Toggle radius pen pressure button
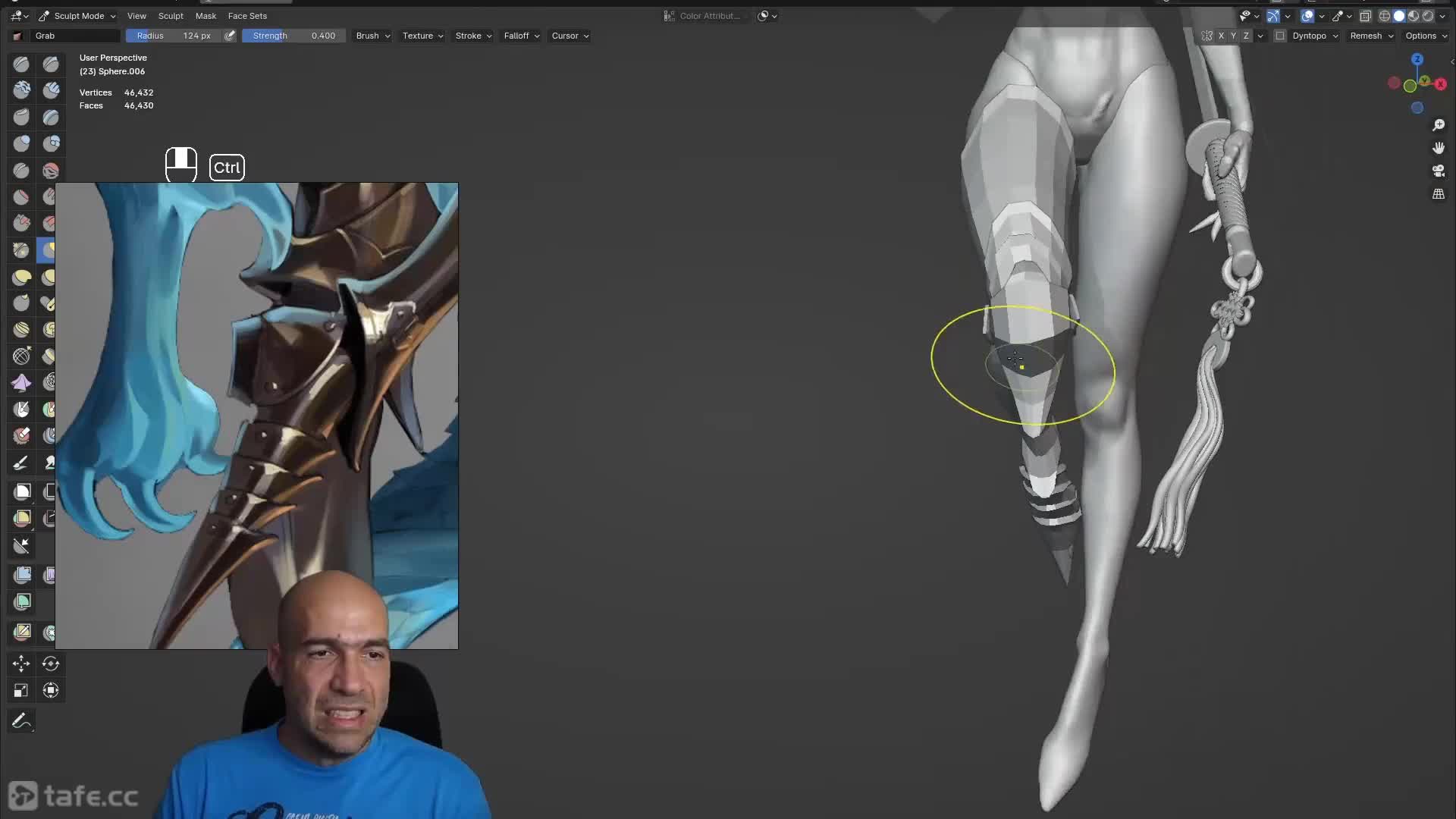 coord(230,36)
